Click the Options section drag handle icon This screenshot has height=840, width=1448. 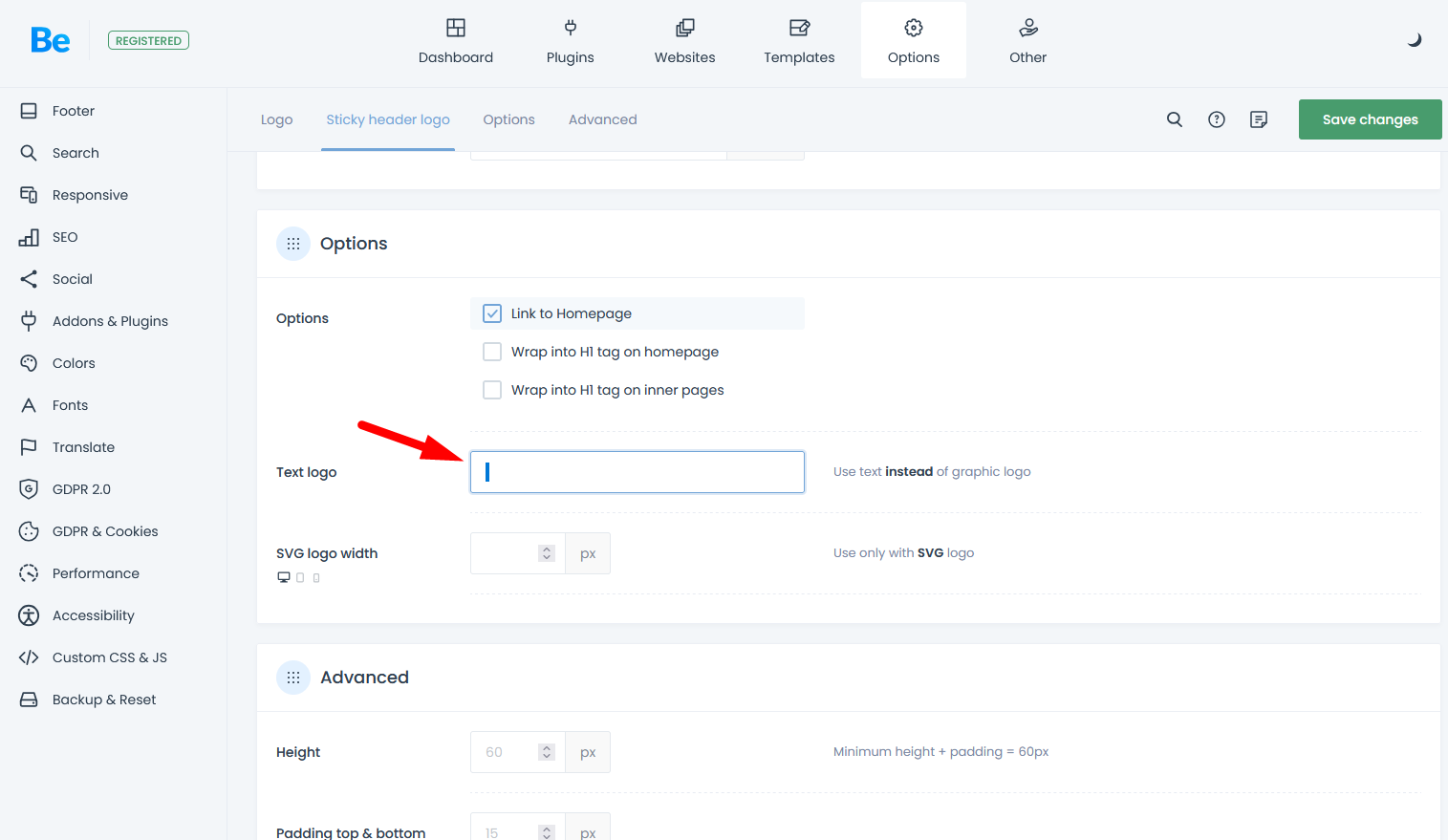coord(293,244)
